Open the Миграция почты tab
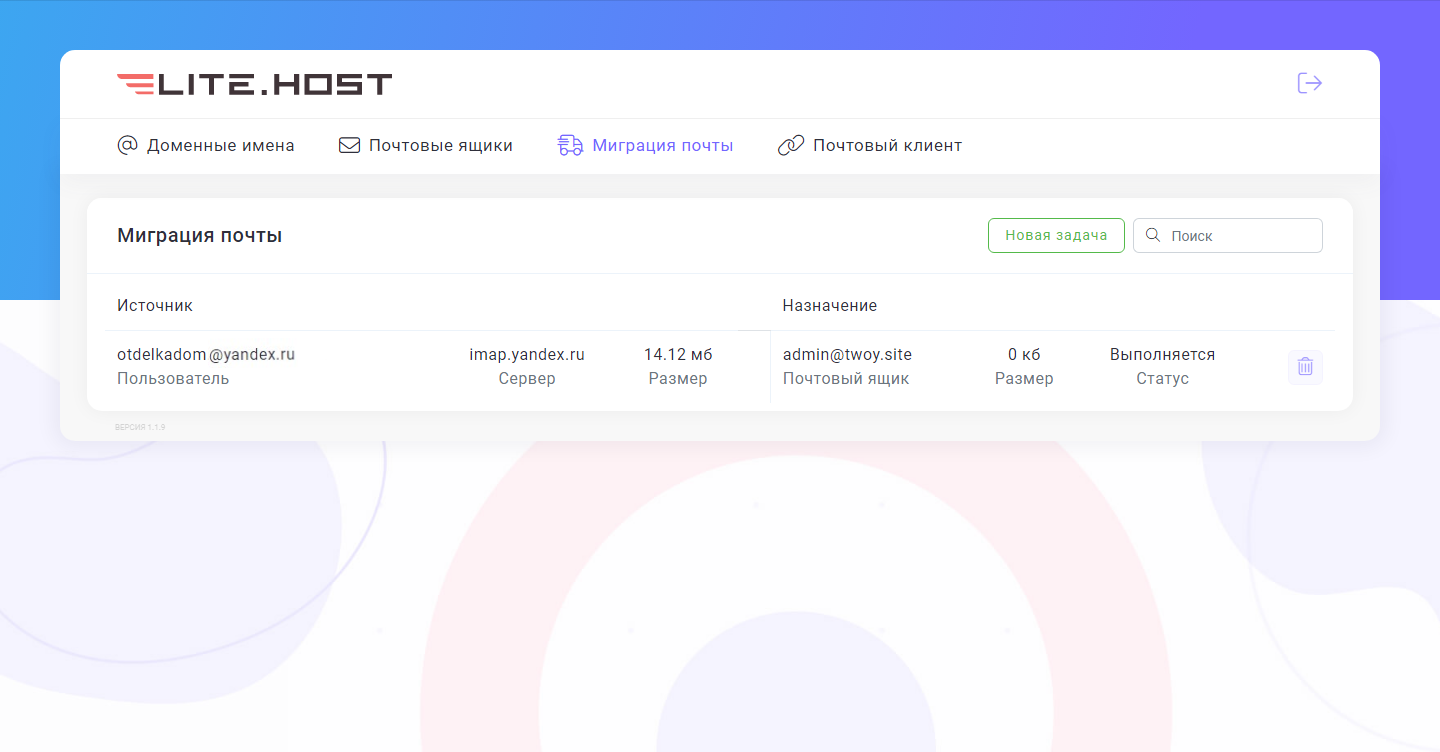The width and height of the screenshot is (1440, 752). point(645,146)
